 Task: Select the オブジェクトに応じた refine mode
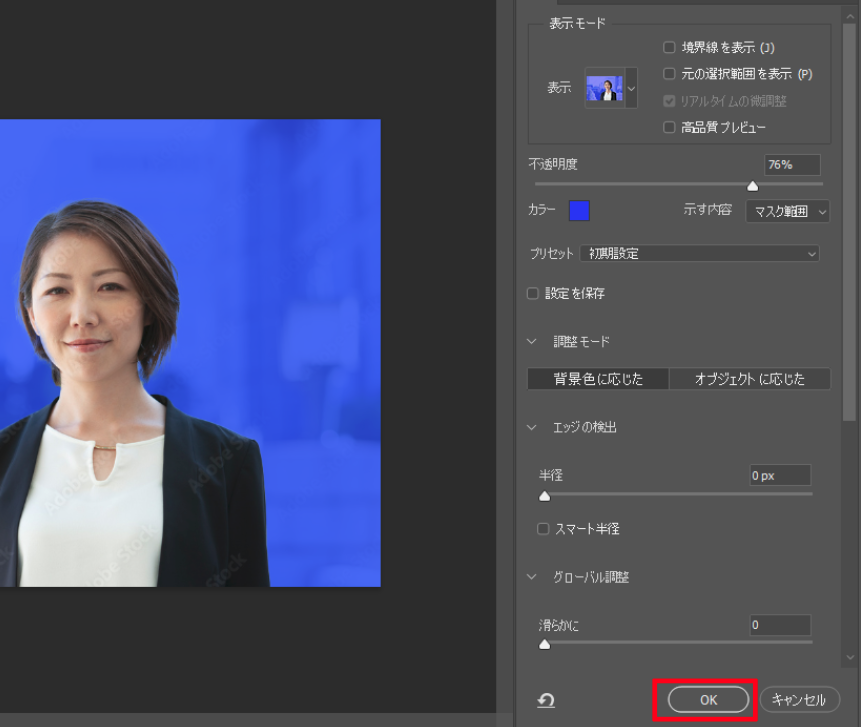[x=750, y=379]
